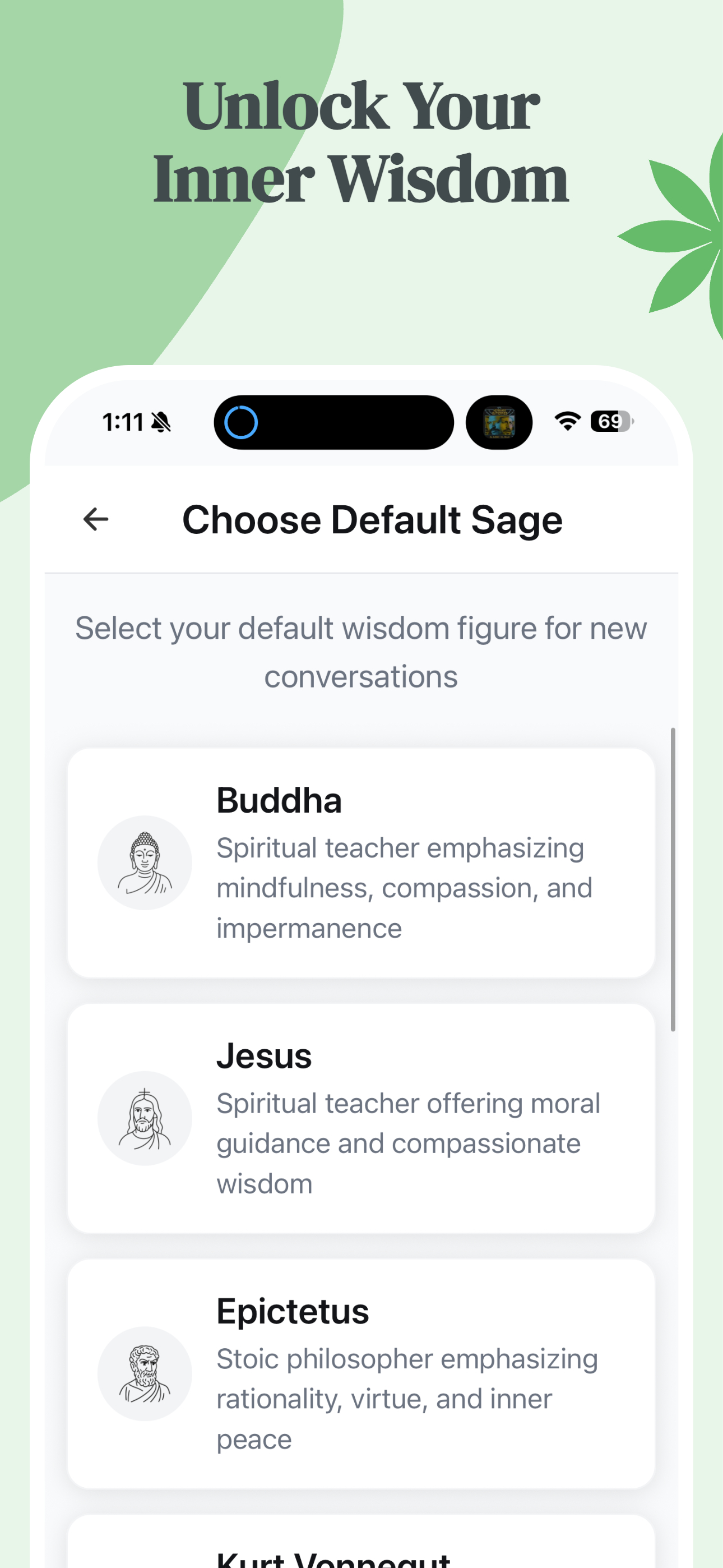Click the vertical scrollbar of the sage list

[673, 879]
